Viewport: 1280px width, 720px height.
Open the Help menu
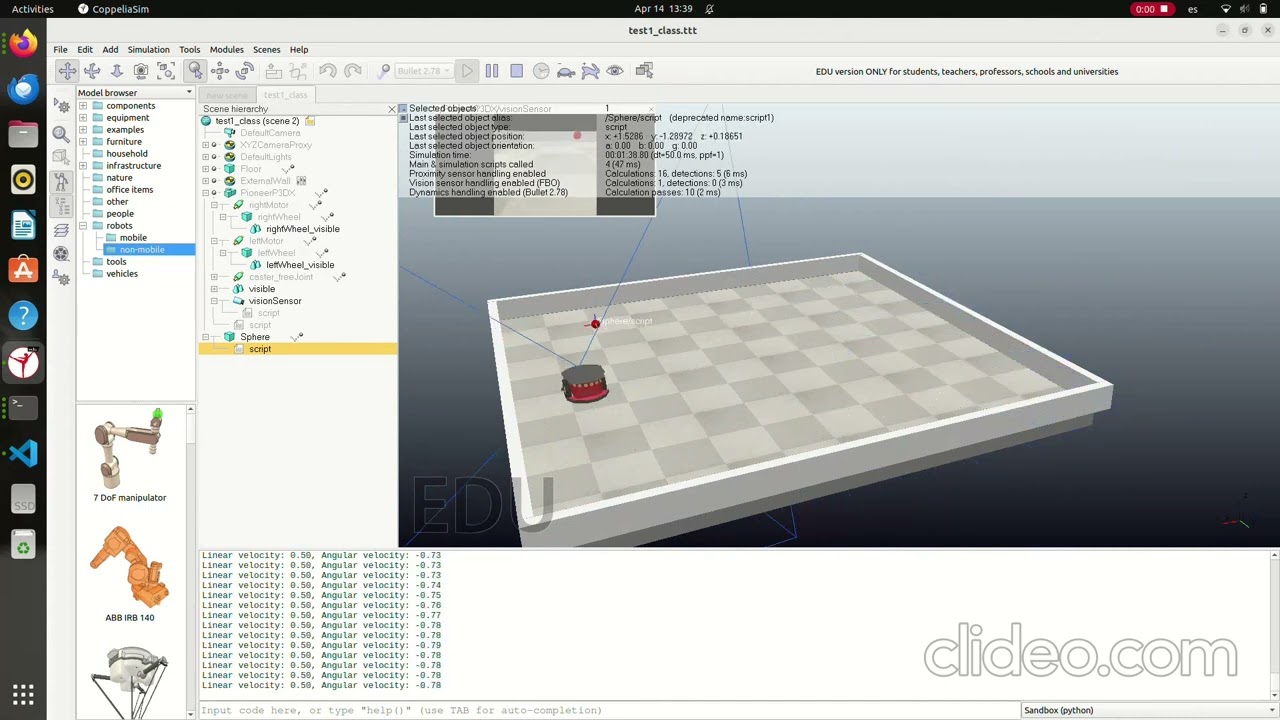coord(299,49)
